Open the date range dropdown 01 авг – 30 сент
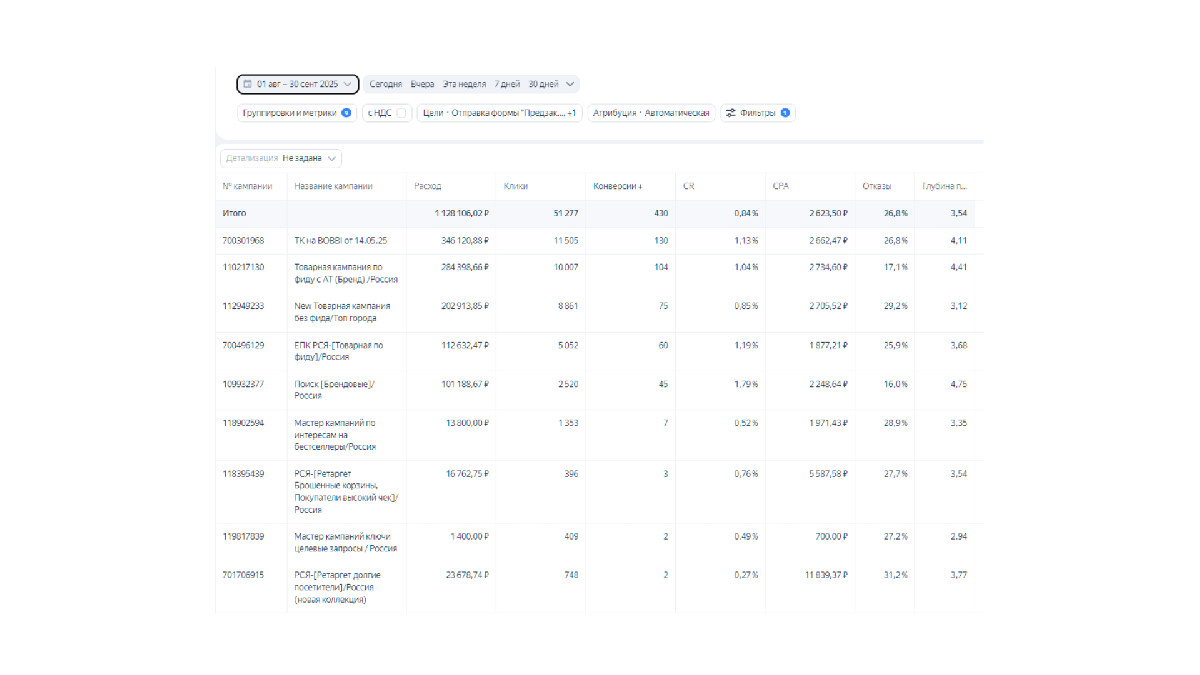 click(297, 85)
